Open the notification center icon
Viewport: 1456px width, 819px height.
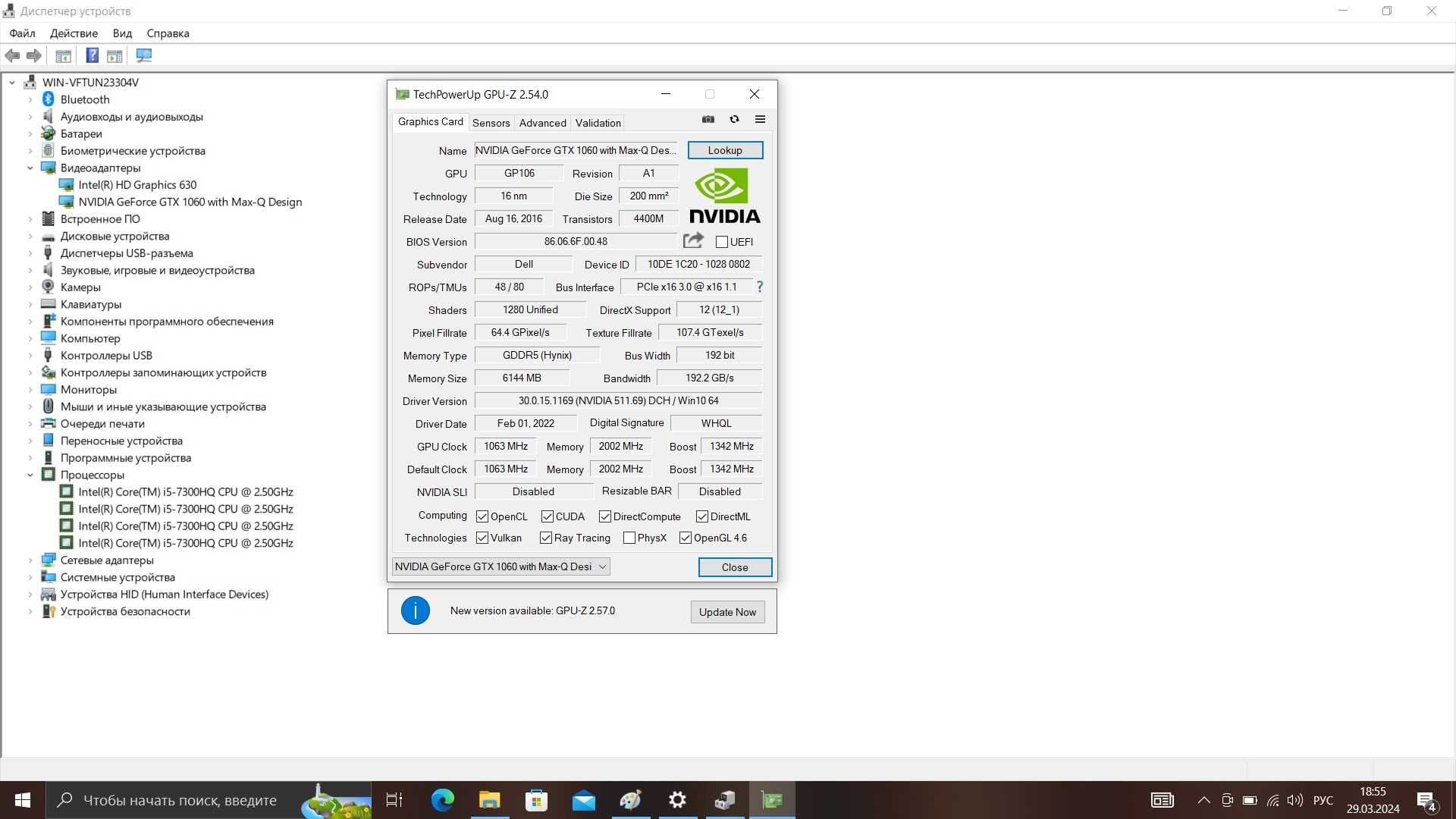tap(1426, 801)
